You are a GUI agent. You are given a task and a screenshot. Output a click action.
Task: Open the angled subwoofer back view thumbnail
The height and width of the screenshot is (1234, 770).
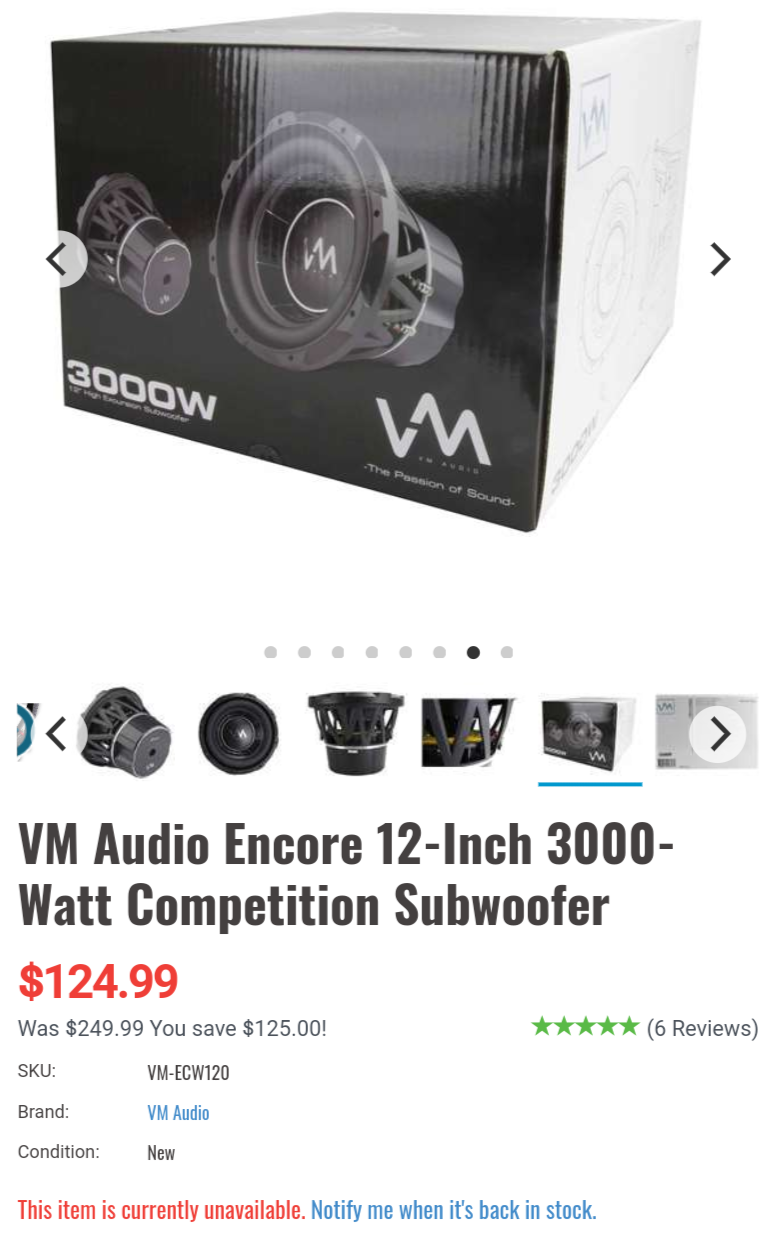[x=124, y=732]
